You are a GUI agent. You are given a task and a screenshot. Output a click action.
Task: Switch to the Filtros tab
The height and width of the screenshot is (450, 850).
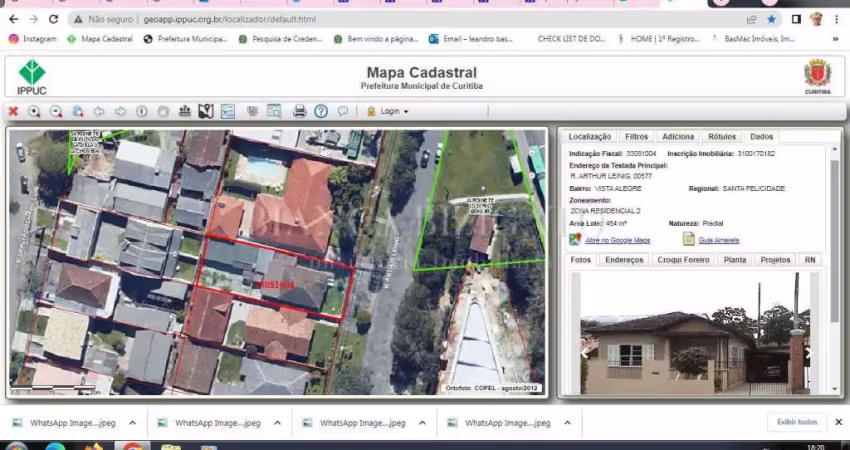(x=636, y=137)
